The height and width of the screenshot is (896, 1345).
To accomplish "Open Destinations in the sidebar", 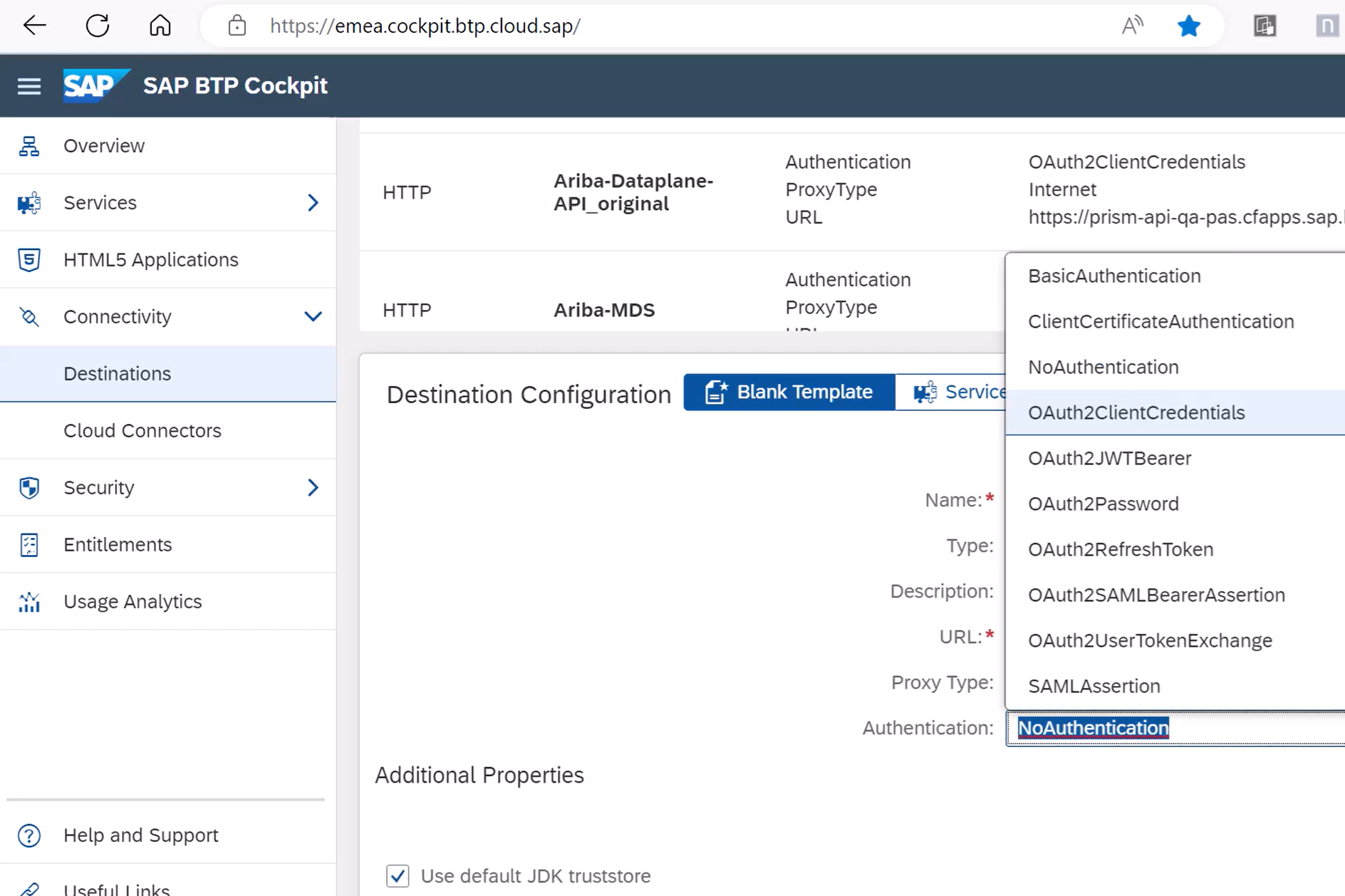I will (x=118, y=374).
